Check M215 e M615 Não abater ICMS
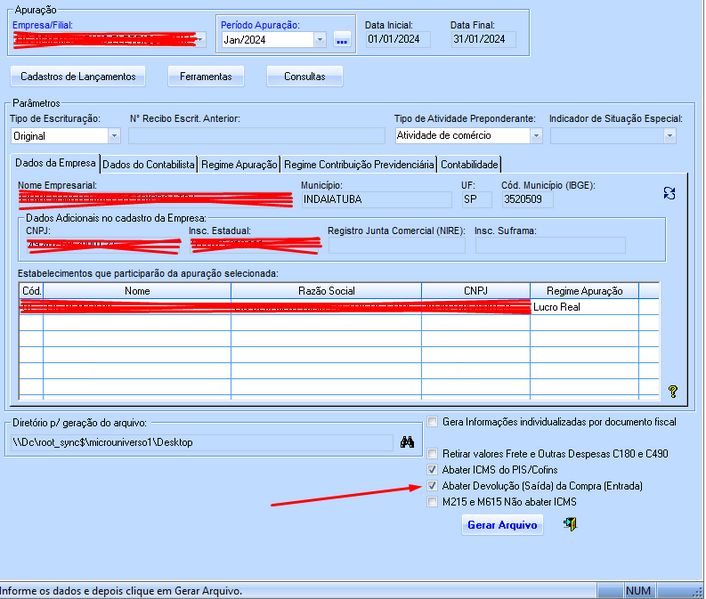Viewport: 706px width, 599px height. [432, 502]
